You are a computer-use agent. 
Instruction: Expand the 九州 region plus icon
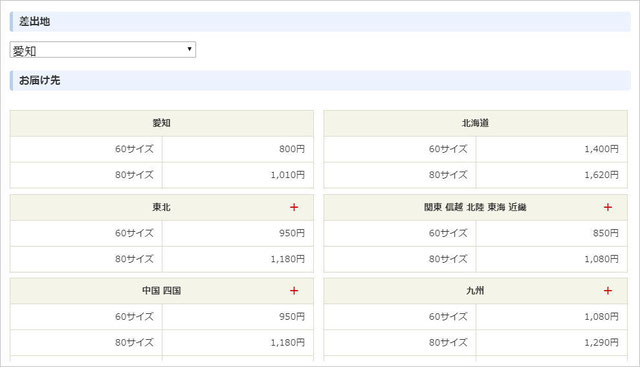(608, 291)
